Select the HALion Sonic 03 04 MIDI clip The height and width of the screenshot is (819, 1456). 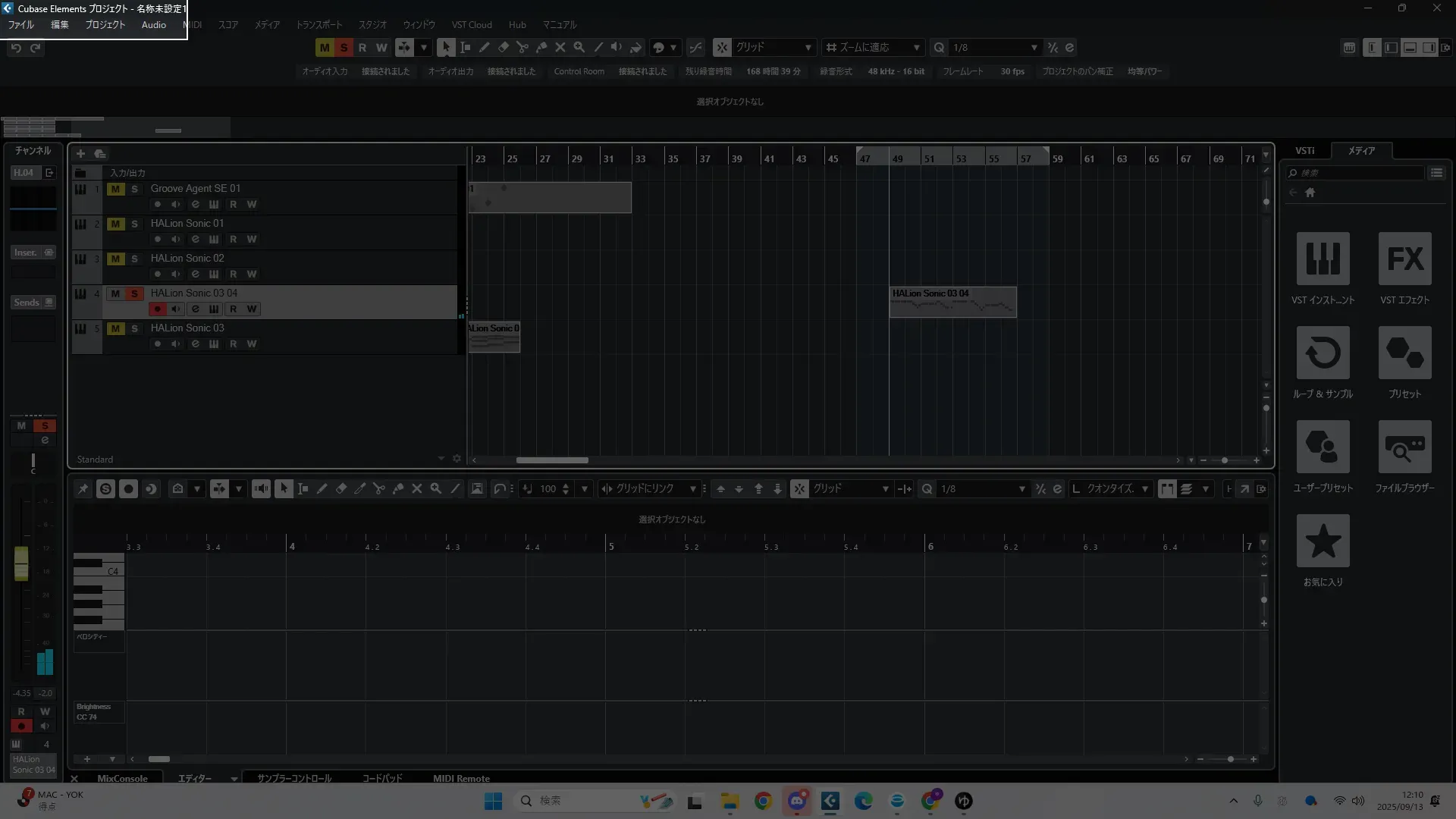(x=952, y=303)
